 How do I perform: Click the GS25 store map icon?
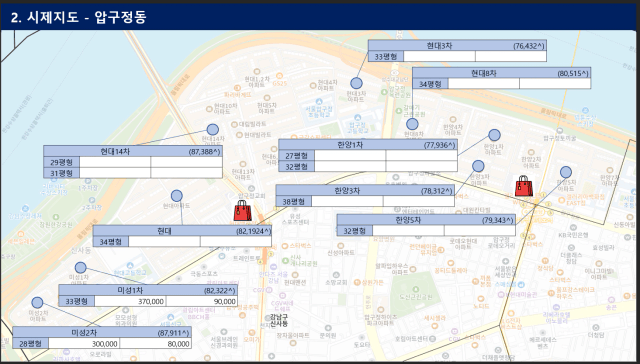coord(280,76)
